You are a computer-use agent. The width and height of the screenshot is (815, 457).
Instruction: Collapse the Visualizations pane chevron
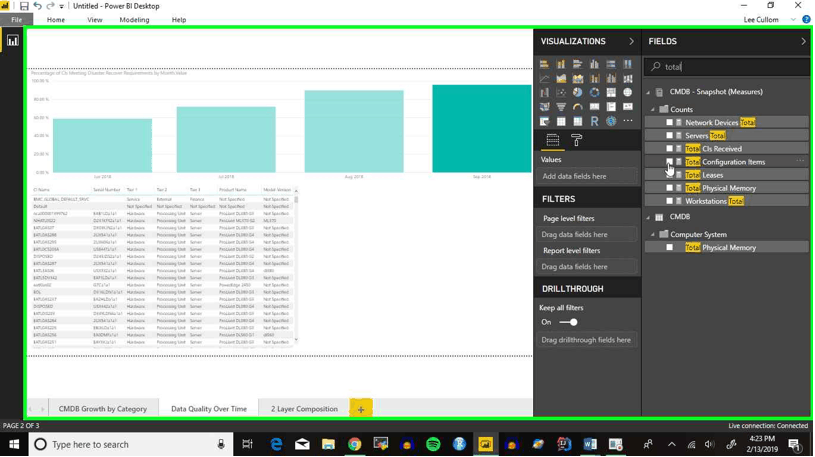click(631, 42)
